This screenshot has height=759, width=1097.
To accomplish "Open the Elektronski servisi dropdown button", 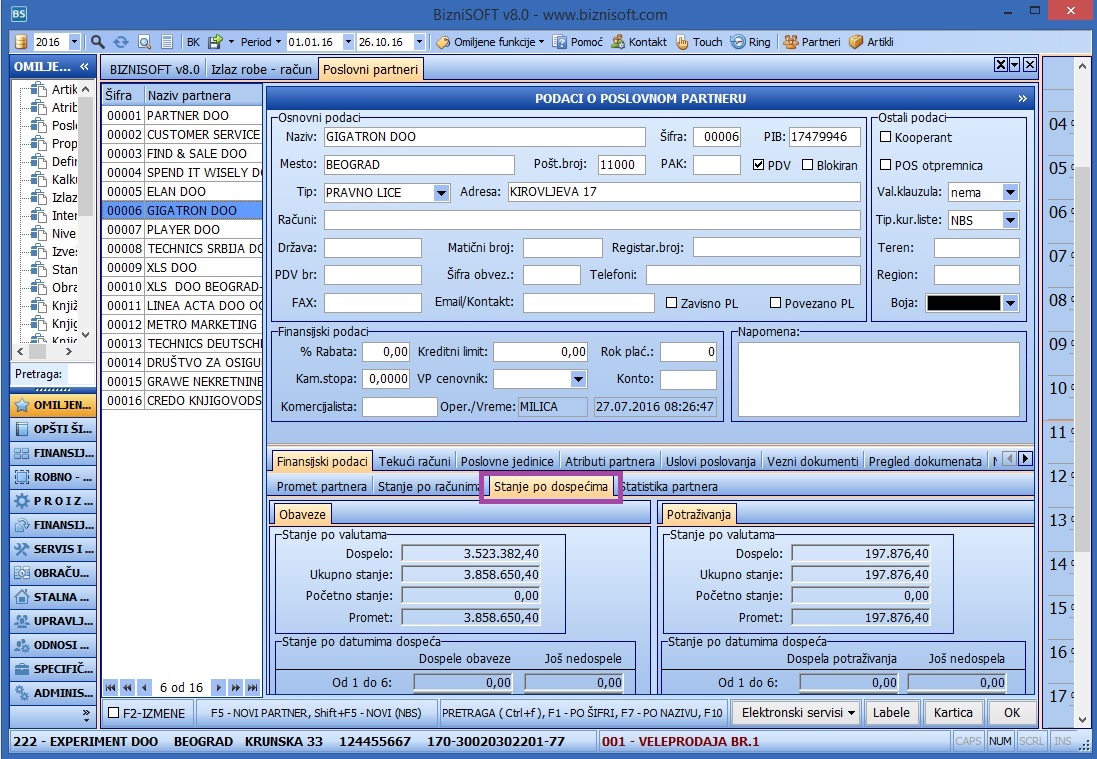I will 797,713.
